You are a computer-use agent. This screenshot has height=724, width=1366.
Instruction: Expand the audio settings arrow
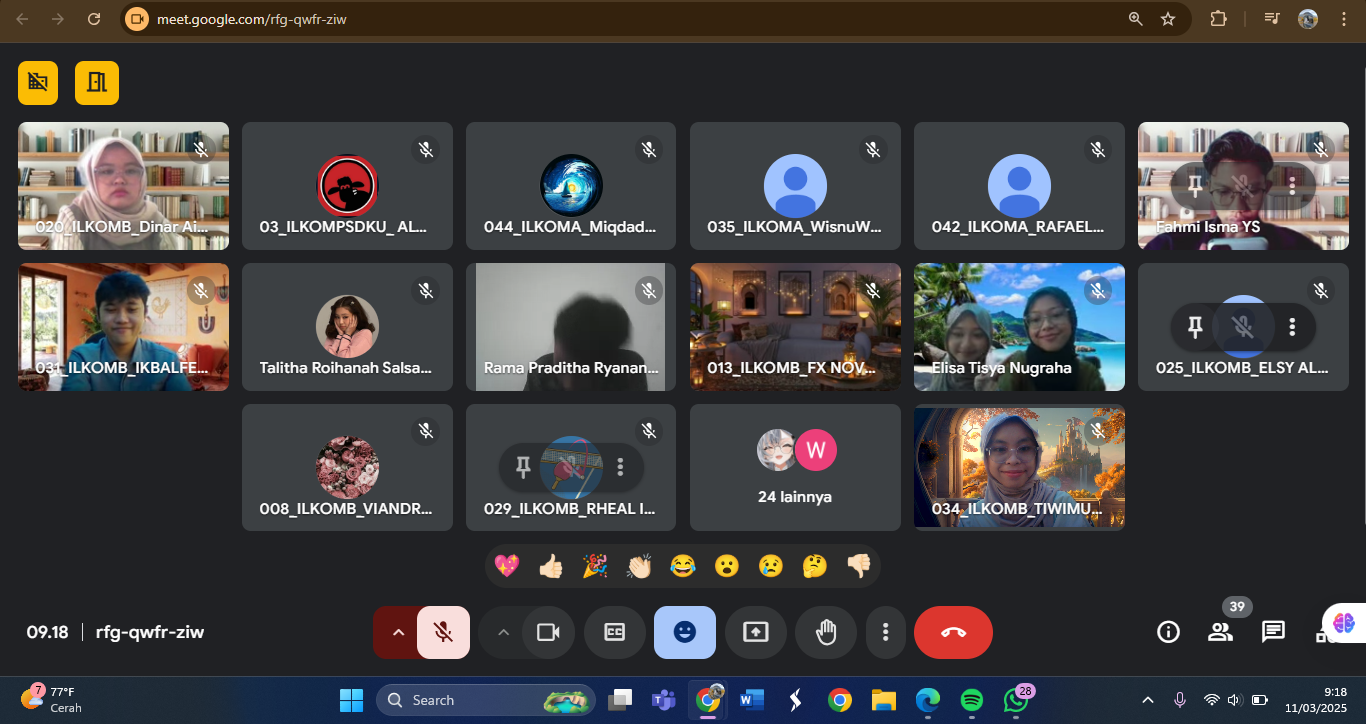tap(397, 632)
